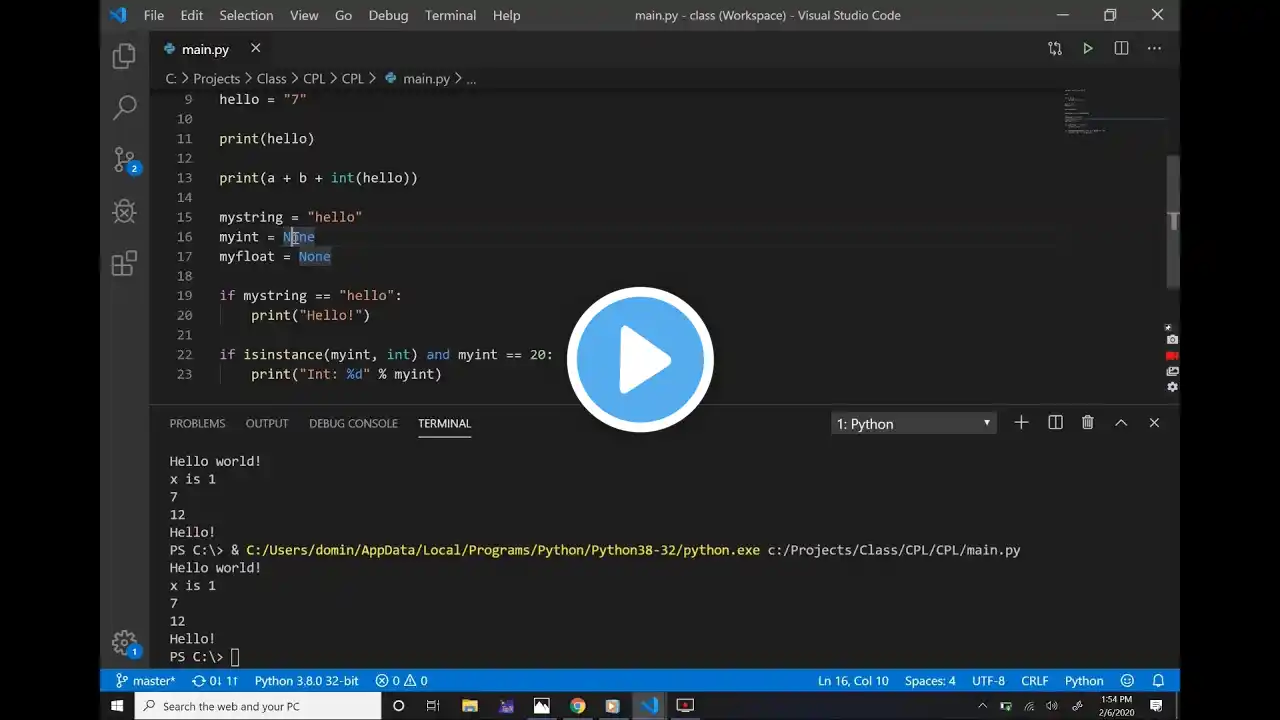The height and width of the screenshot is (720, 1280).
Task: Split the terminal panel
Action: click(x=1055, y=423)
